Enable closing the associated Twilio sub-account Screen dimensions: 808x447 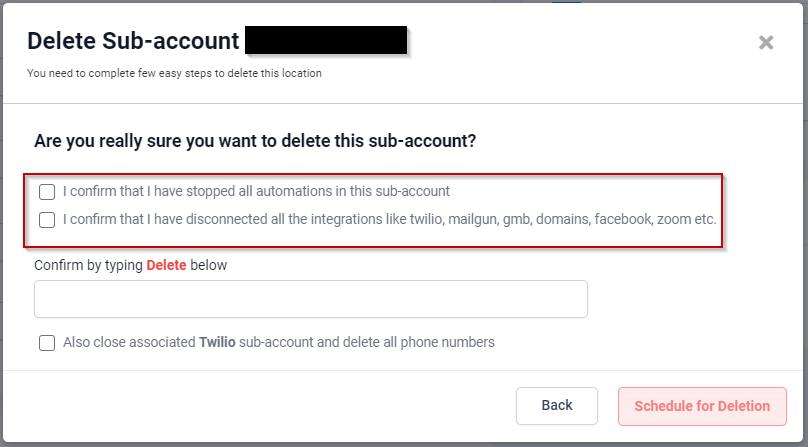click(x=47, y=343)
